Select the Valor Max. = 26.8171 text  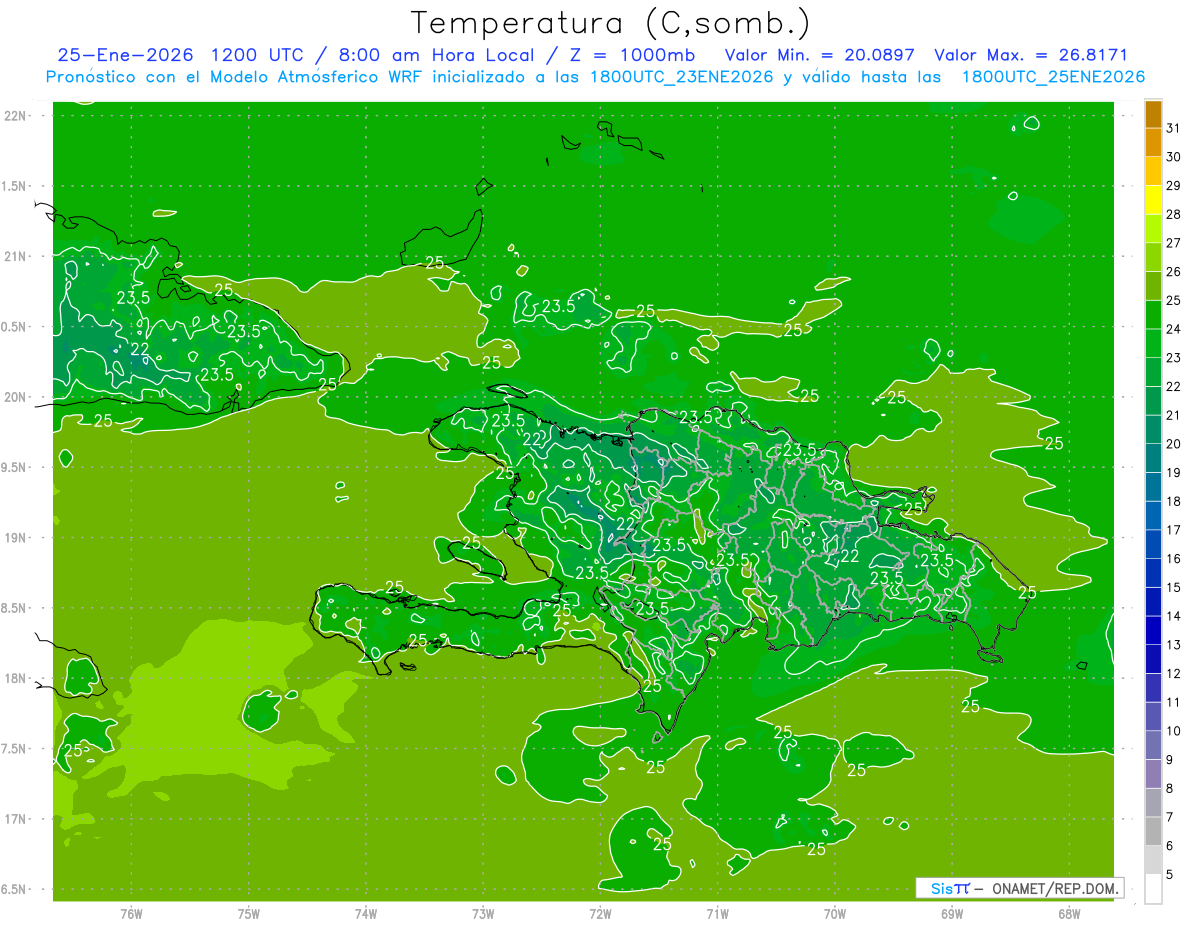point(1030,55)
